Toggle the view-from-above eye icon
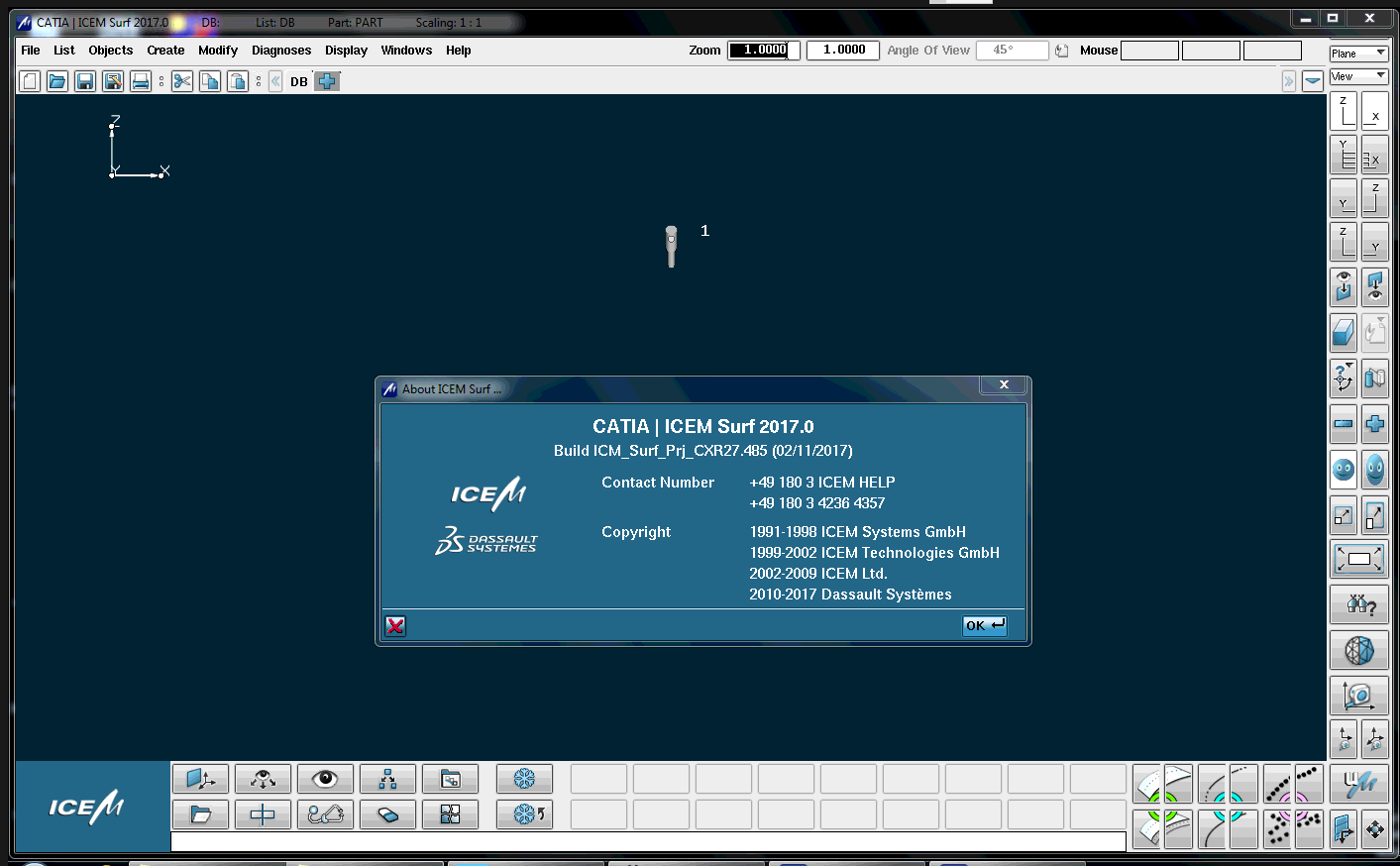This screenshot has height=866, width=1400. coord(1343,286)
